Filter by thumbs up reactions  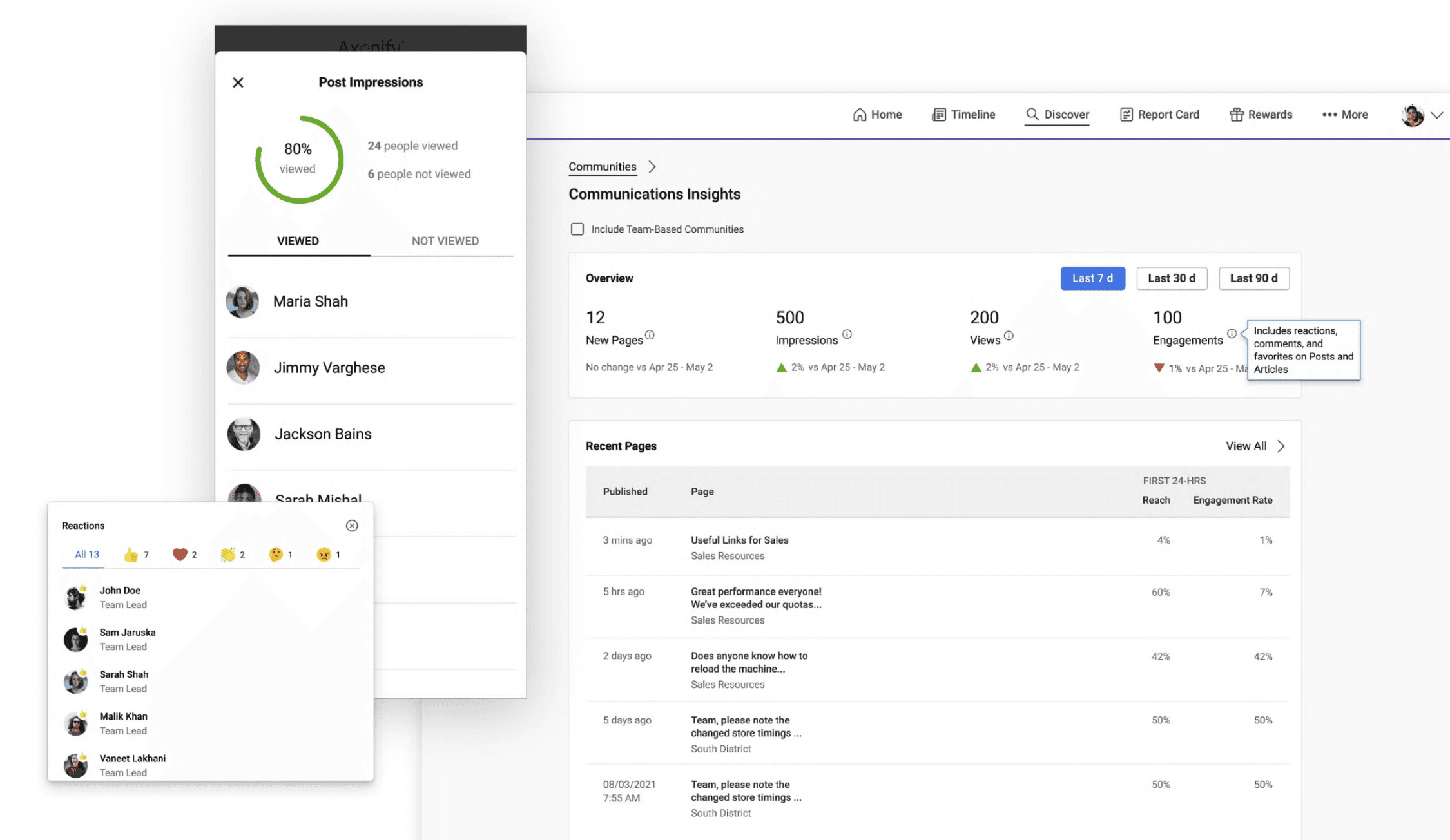pos(136,555)
